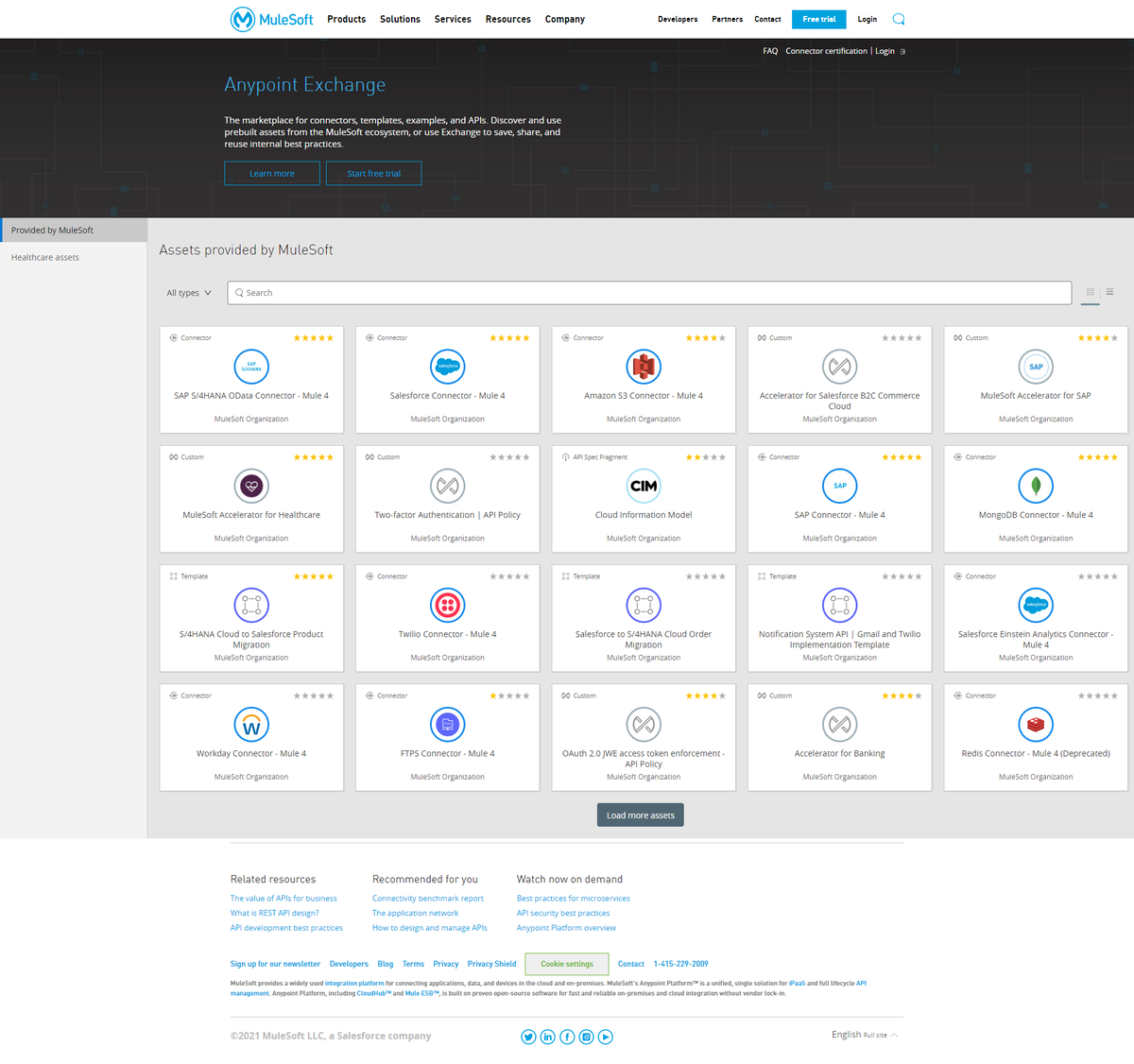Click Redis Connector icon
1134x1064 pixels.
pyautogui.click(x=1036, y=725)
